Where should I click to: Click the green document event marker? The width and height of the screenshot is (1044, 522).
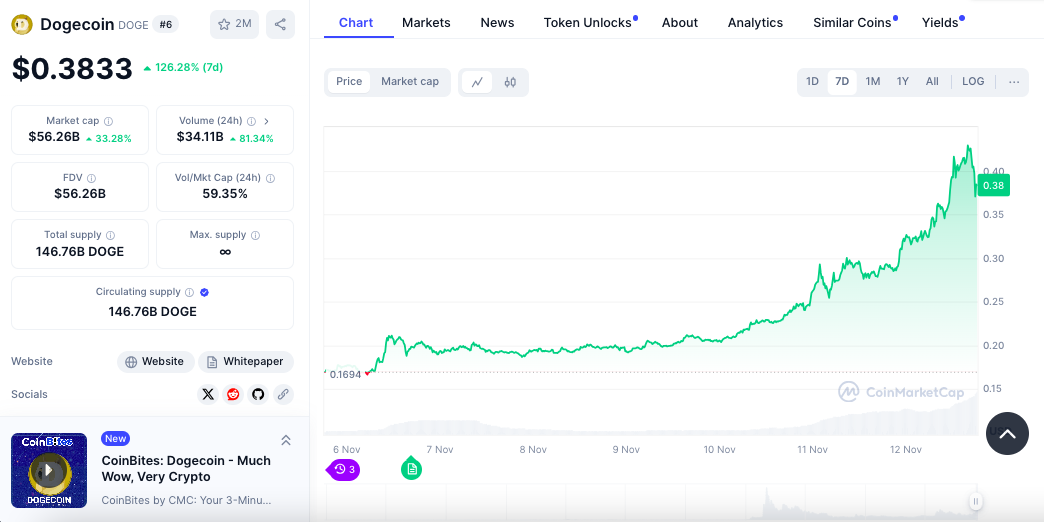tap(411, 469)
